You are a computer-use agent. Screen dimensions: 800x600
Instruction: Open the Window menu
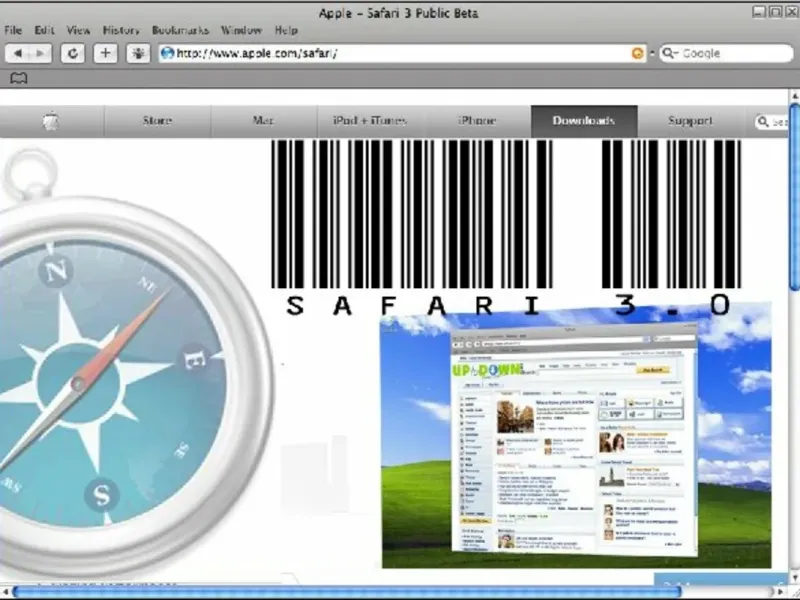click(x=241, y=30)
